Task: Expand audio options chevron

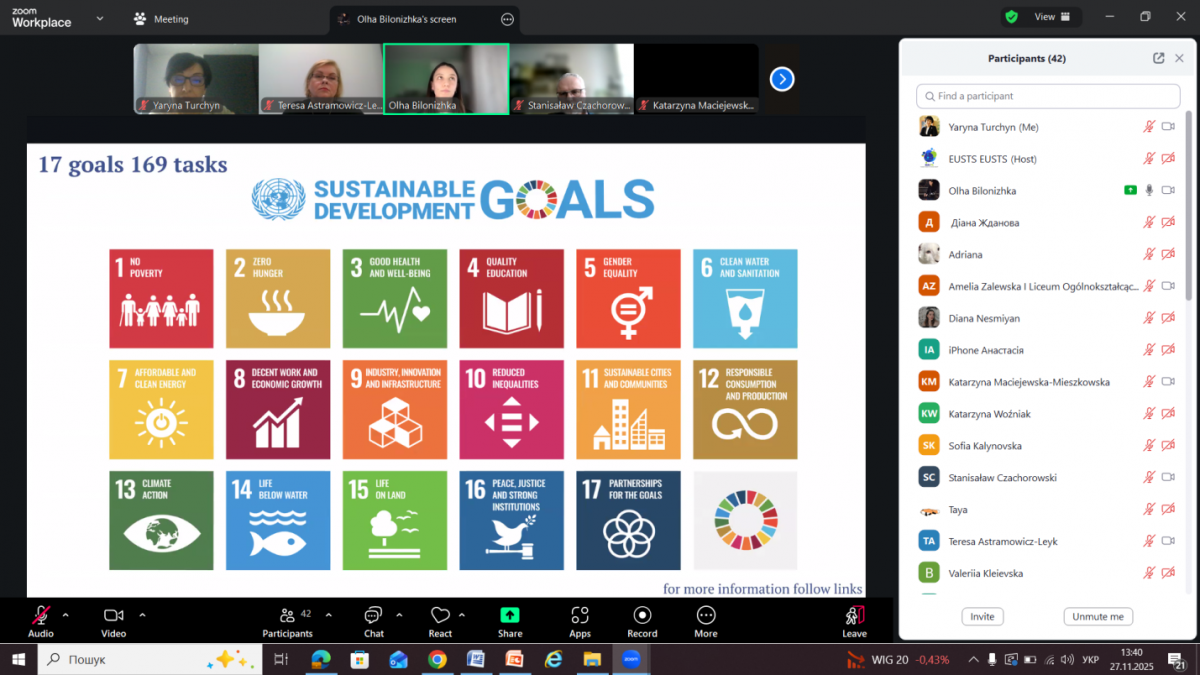Action: pos(66,615)
